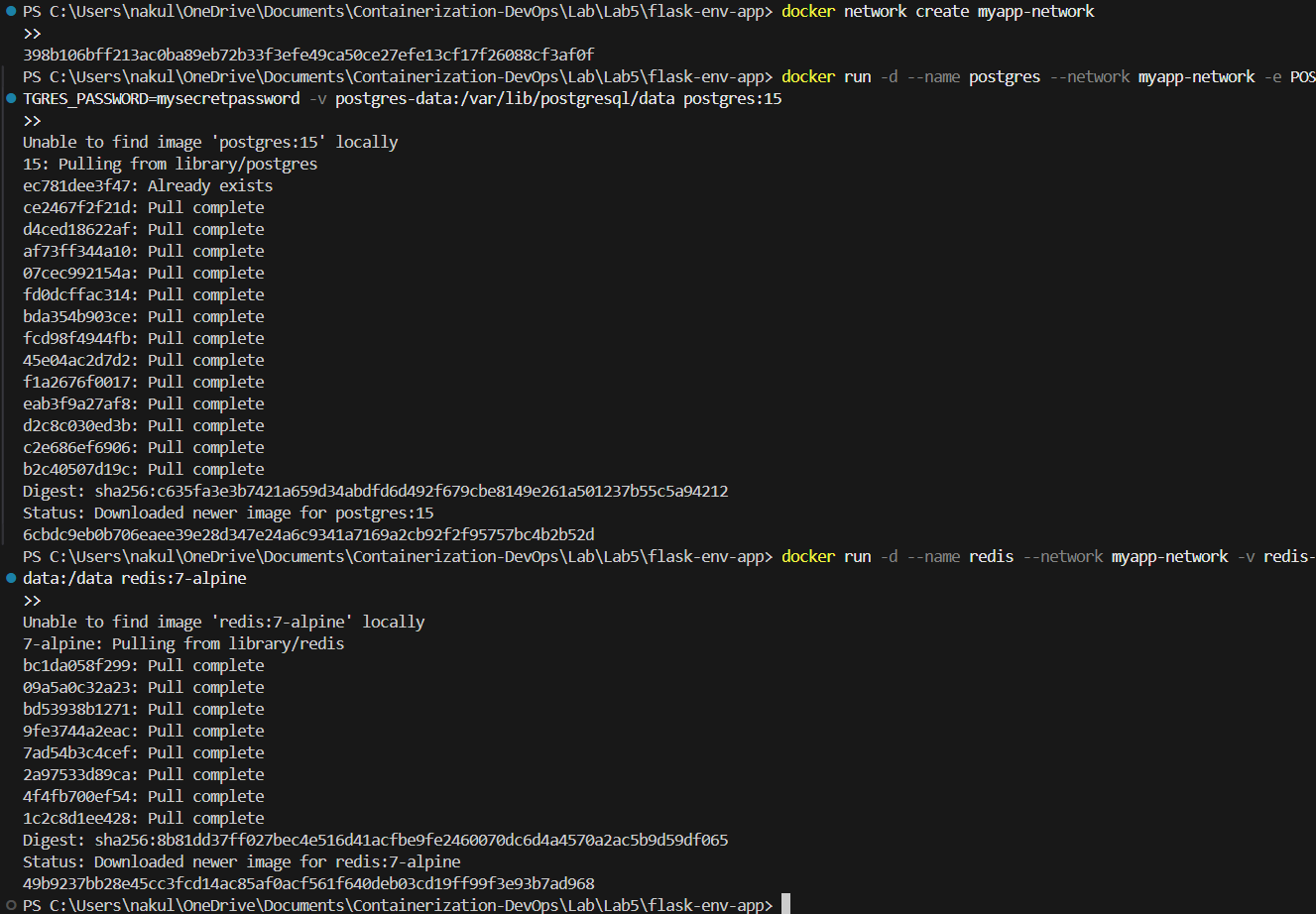1316x914 pixels.
Task: Click the sha256 digest line for redis
Action: coord(375,840)
